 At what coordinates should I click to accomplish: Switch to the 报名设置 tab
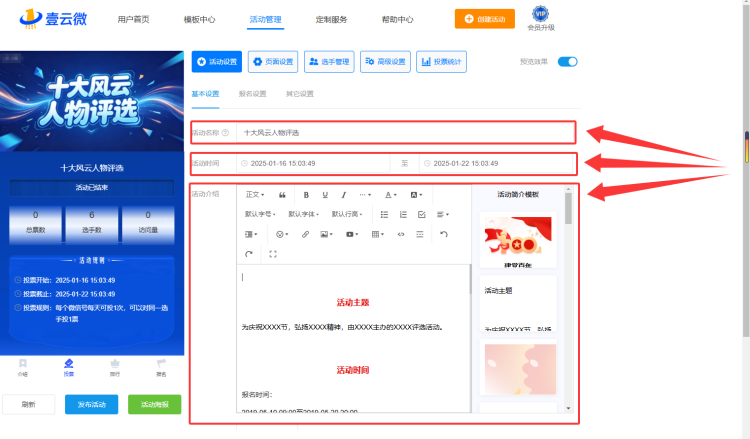click(x=253, y=94)
